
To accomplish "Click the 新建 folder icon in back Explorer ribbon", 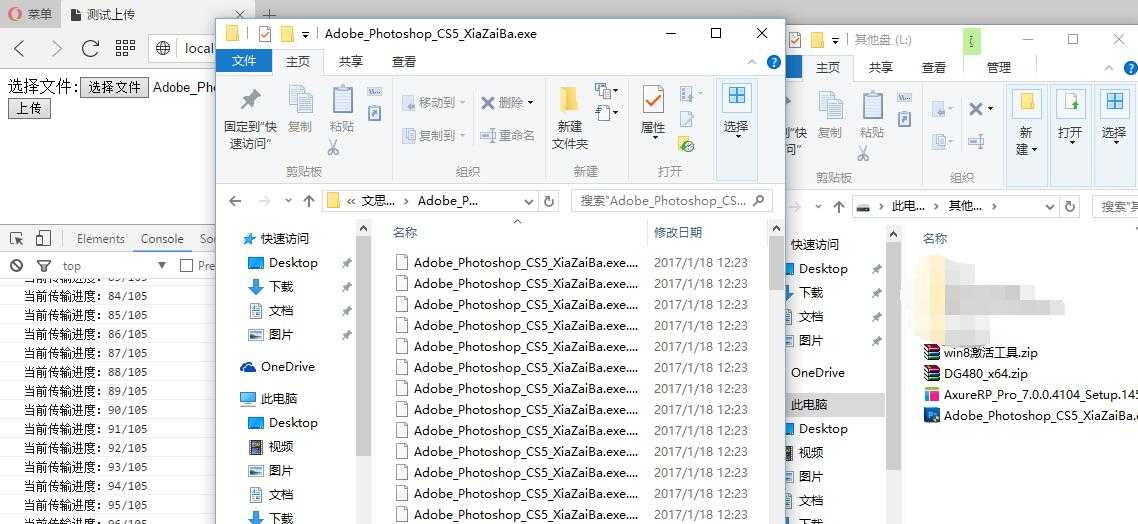I will coord(1027,102).
